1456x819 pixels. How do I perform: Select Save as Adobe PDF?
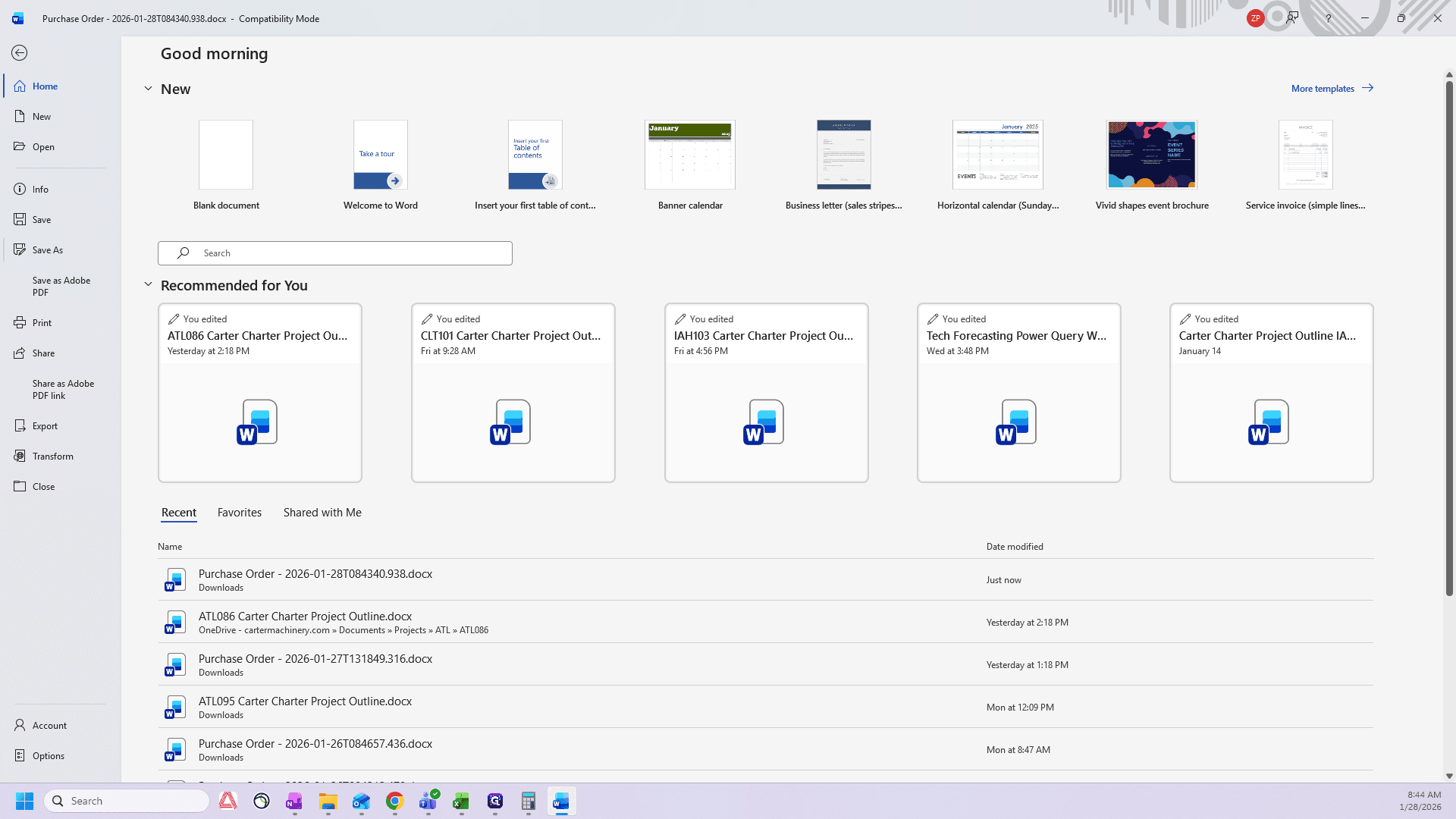tap(61, 286)
